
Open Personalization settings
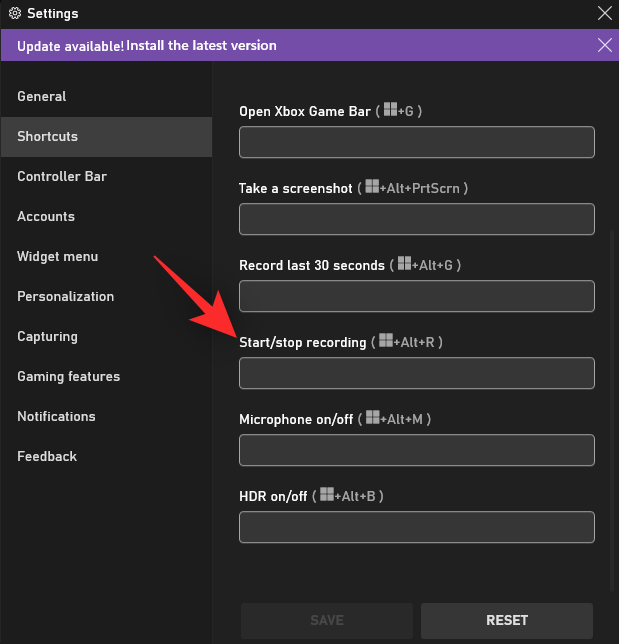[x=65, y=296]
